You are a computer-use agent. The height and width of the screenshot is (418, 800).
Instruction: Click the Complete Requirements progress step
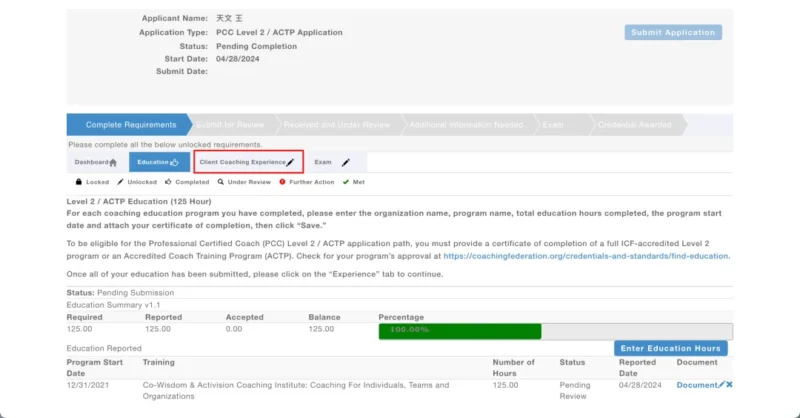[131, 125]
